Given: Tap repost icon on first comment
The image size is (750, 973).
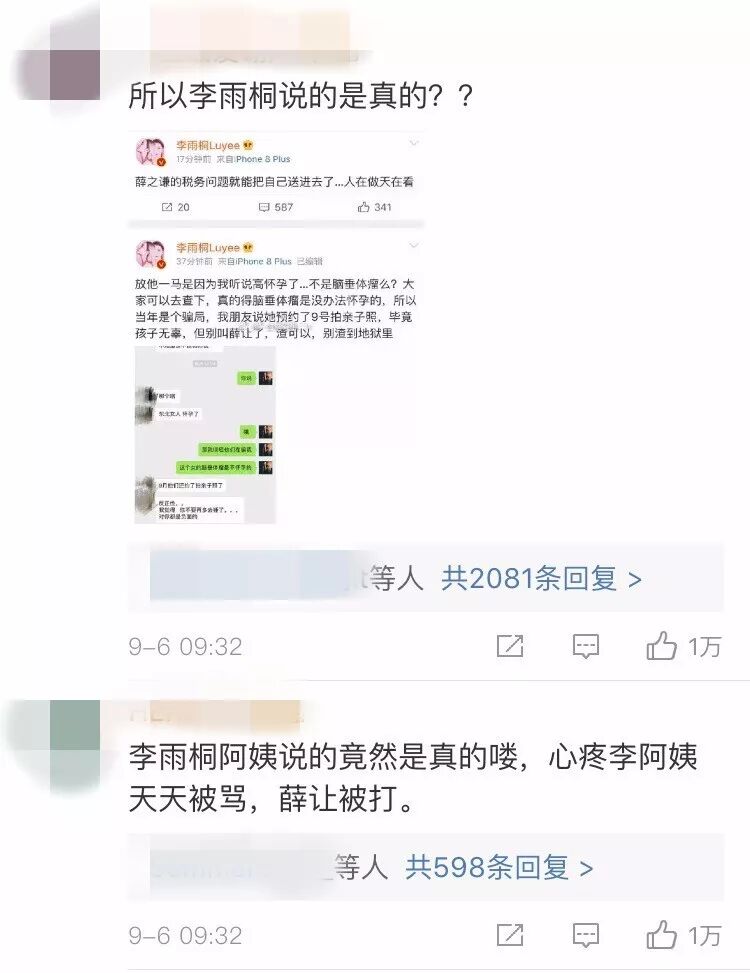Looking at the screenshot, I should (x=510, y=646).
